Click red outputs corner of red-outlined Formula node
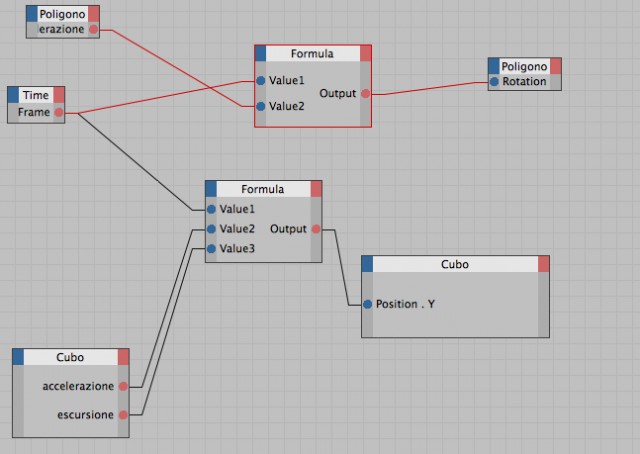Viewport: 640px width, 454px height. 365,53
